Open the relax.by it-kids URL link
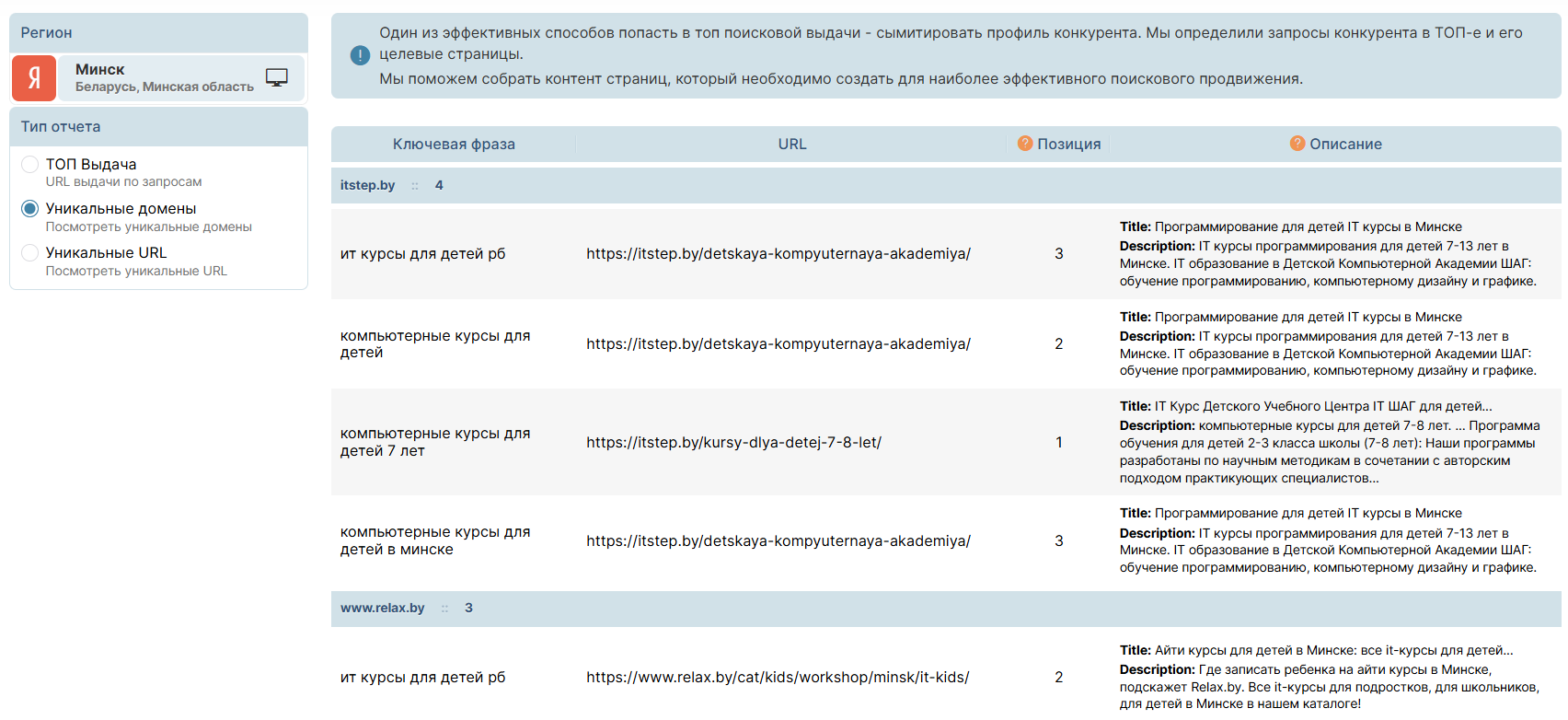The width and height of the screenshot is (1568, 720). (x=778, y=677)
